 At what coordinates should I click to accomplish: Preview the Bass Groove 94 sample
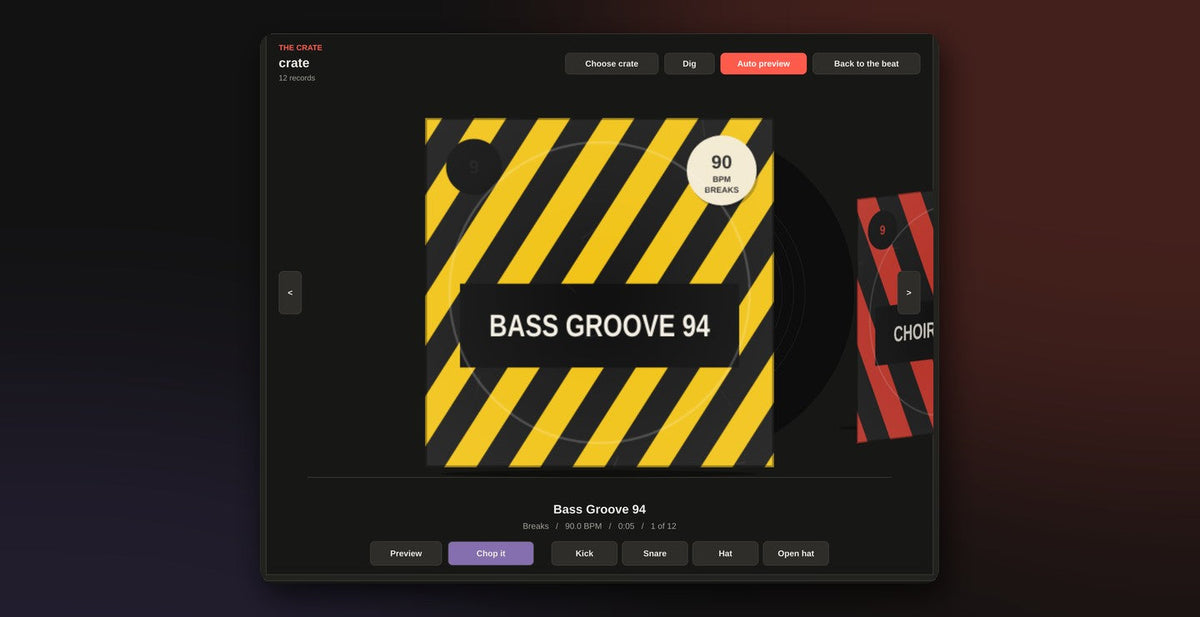tap(406, 553)
